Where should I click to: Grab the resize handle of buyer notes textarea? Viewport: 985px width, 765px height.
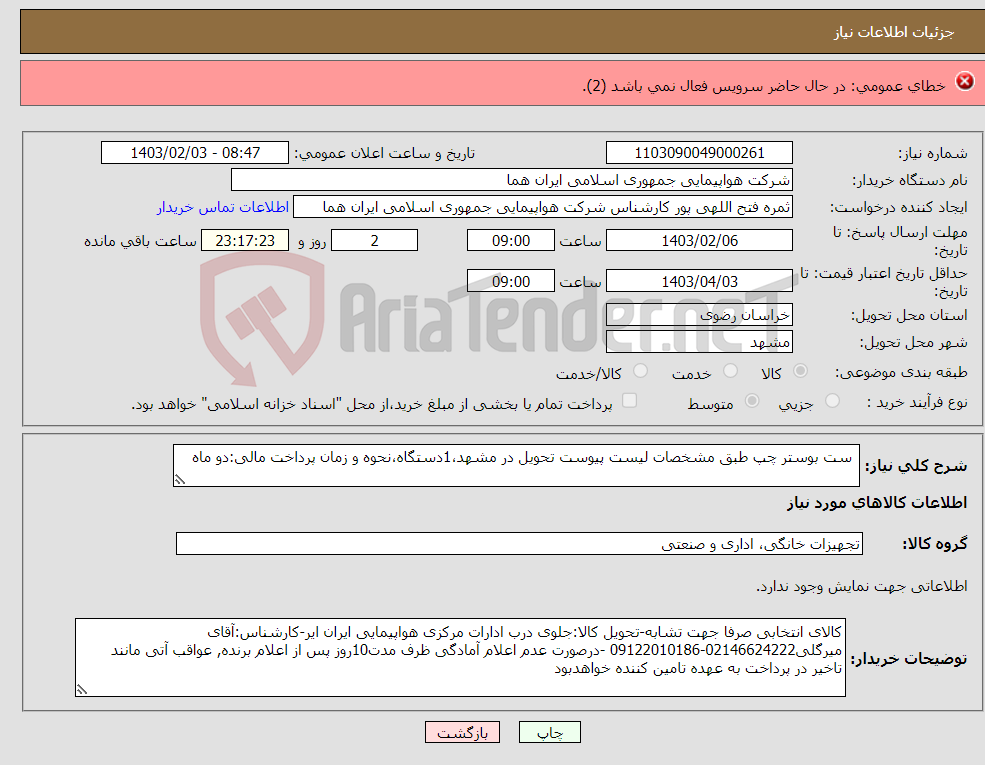pyautogui.click(x=82, y=690)
